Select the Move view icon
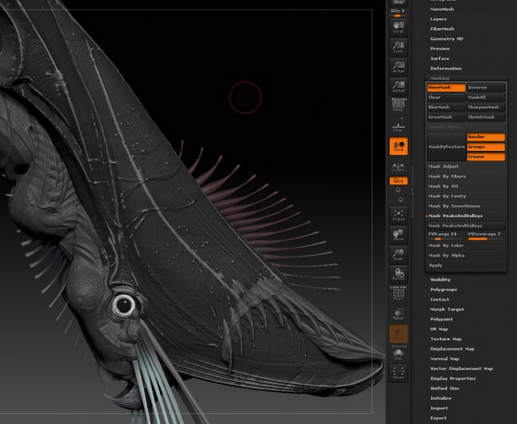517x424 pixels. click(x=398, y=235)
